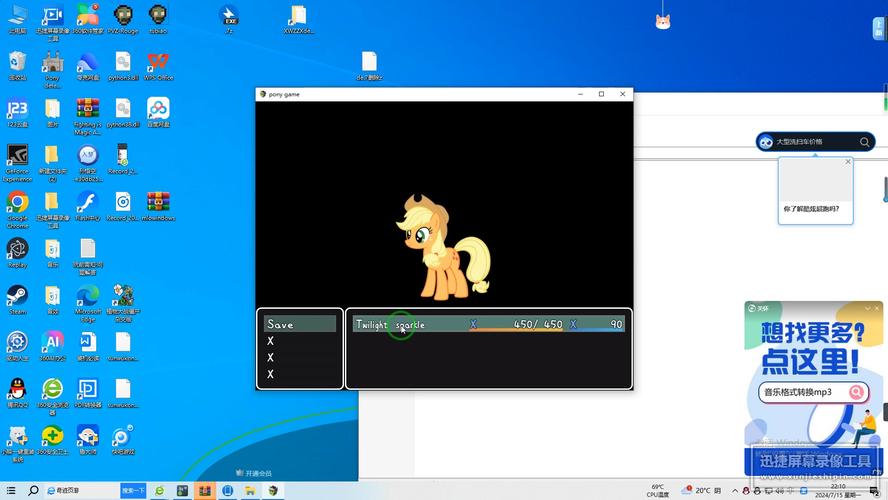Click the taskbar browser search field

coord(82,490)
